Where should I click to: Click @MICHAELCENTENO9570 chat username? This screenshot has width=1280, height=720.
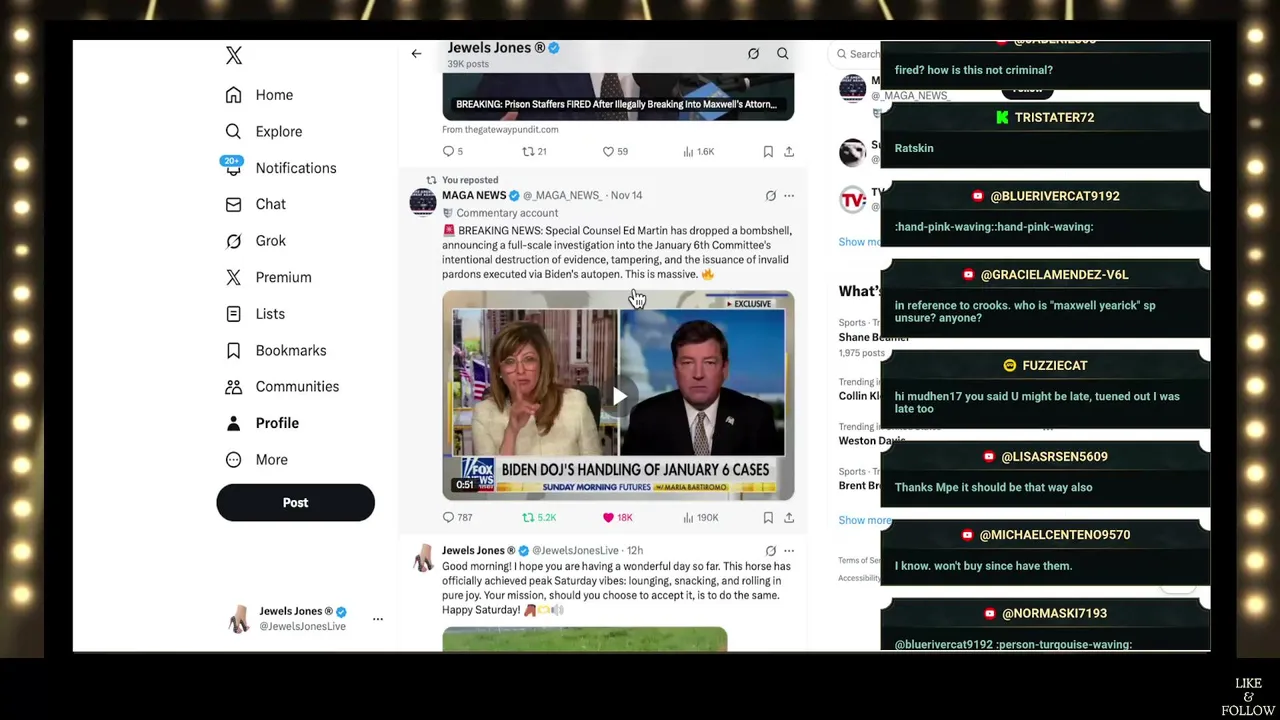[1054, 535]
